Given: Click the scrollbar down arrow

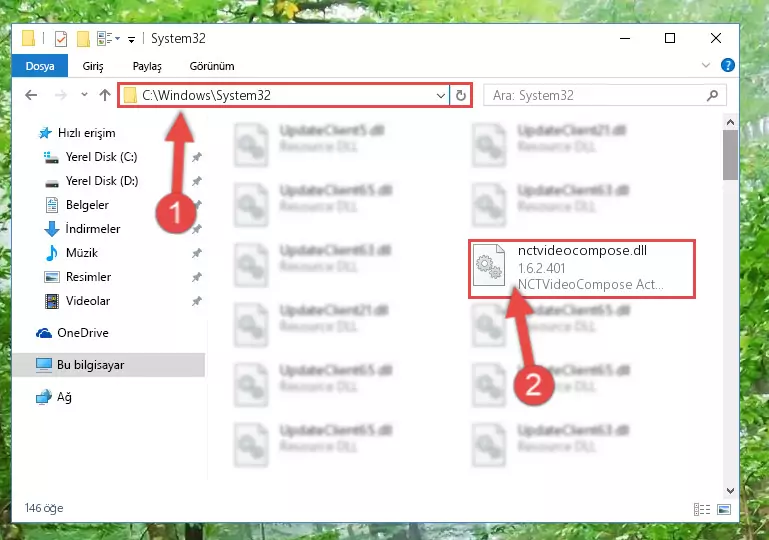Looking at the screenshot, I should pos(730,491).
